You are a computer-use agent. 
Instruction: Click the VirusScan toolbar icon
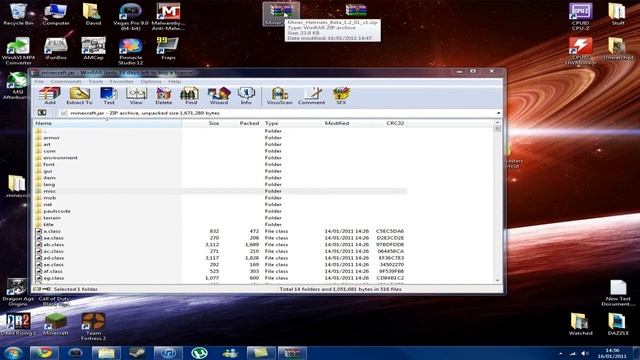(x=280, y=96)
